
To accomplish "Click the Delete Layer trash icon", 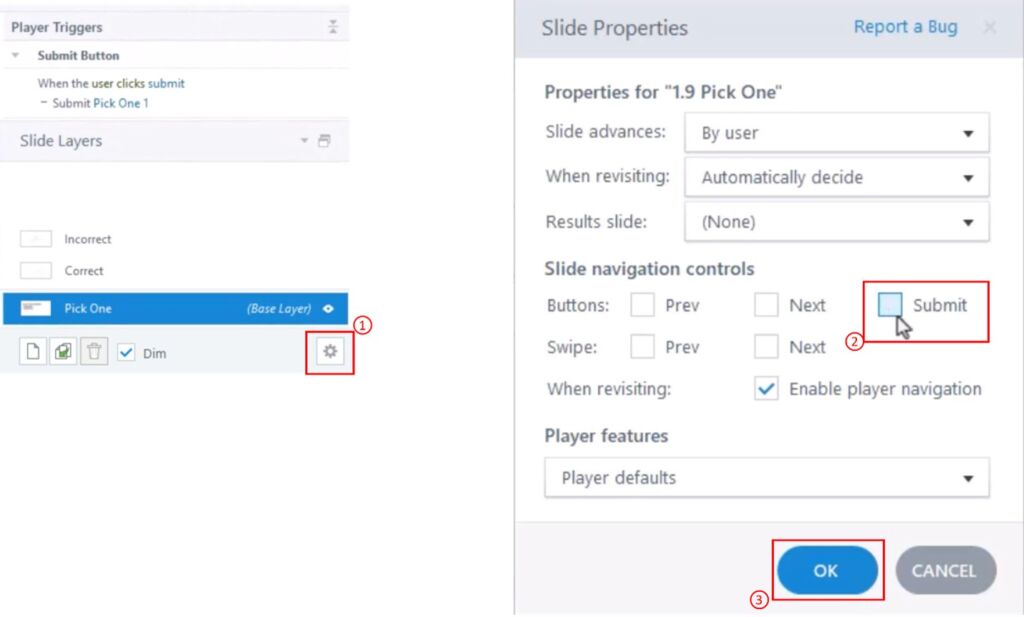I will [x=93, y=353].
